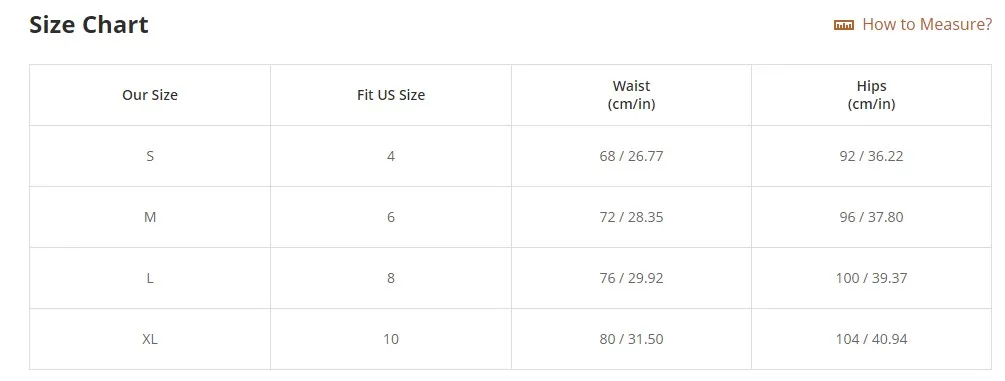This screenshot has width=1005, height=381.
Task: Click the Size Chart heading
Action: (88, 25)
